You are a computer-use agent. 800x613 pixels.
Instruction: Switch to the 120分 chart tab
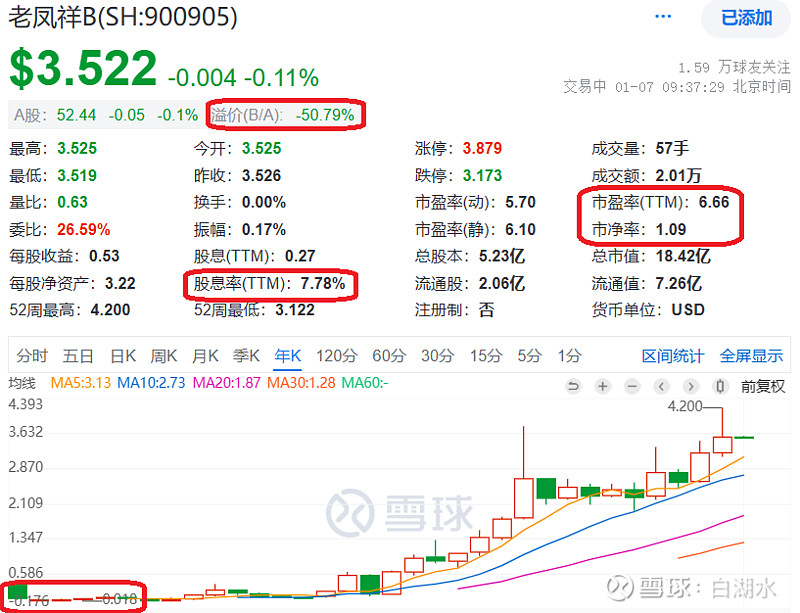coord(336,355)
